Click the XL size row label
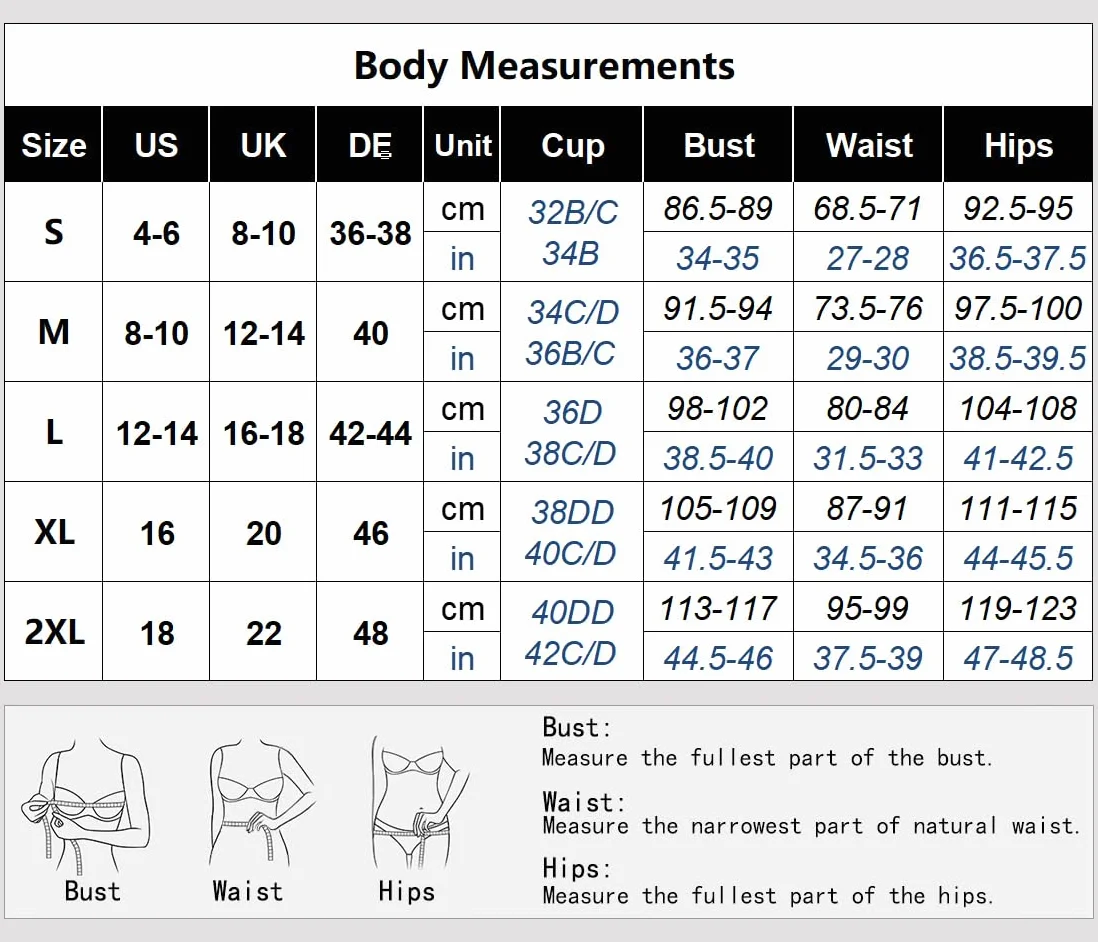This screenshot has height=942, width=1098. point(54,532)
